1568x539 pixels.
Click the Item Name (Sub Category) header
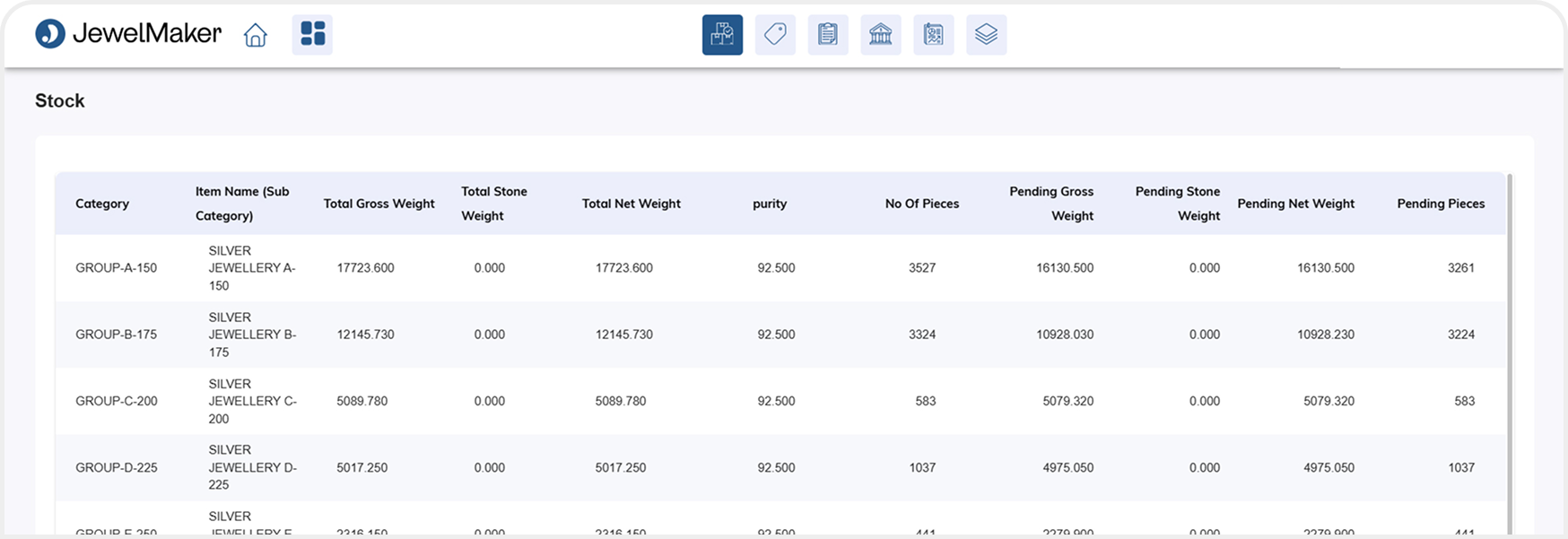(242, 204)
